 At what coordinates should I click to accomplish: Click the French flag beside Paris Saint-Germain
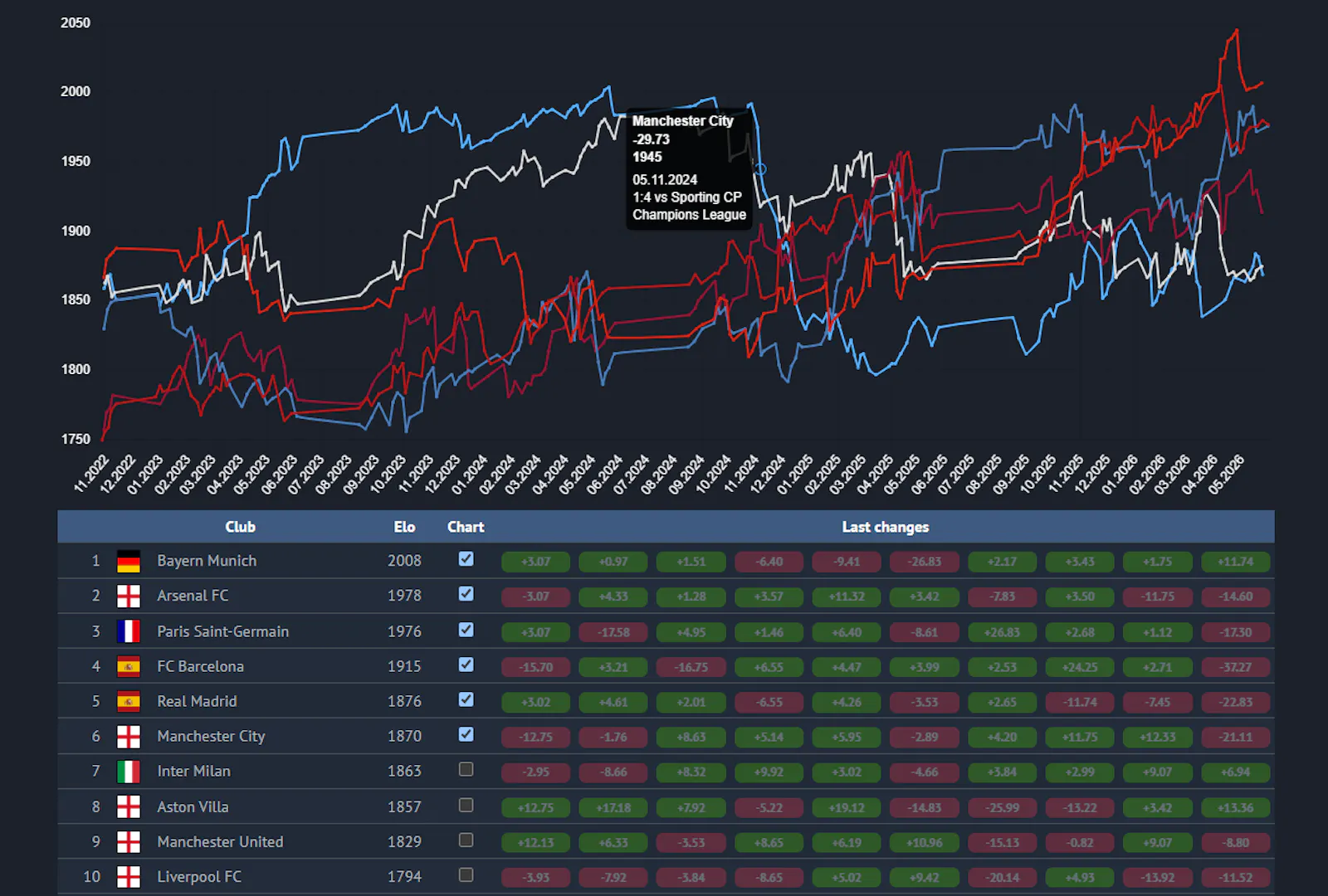(129, 631)
